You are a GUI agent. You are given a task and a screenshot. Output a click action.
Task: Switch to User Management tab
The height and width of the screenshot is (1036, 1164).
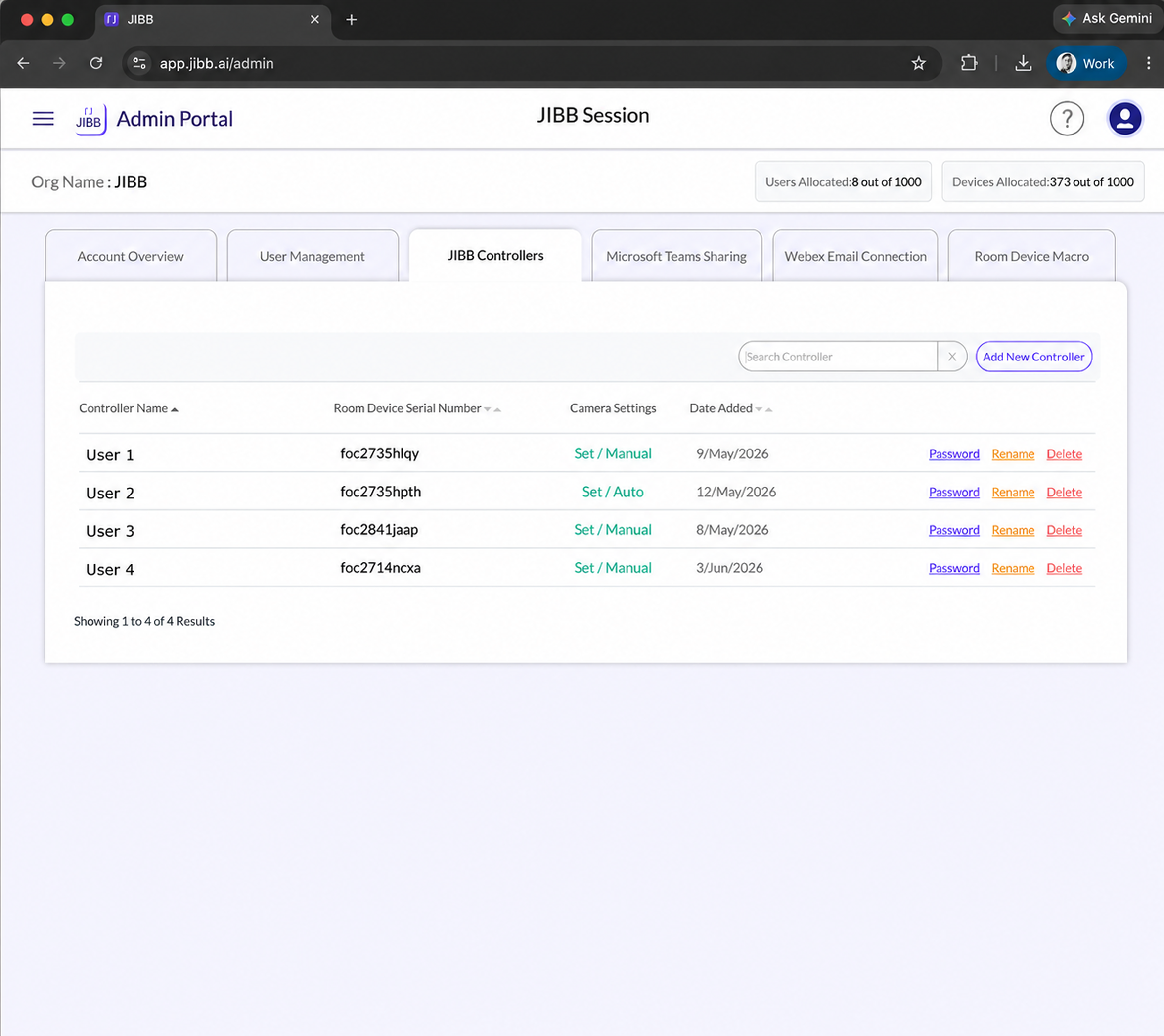[312, 256]
